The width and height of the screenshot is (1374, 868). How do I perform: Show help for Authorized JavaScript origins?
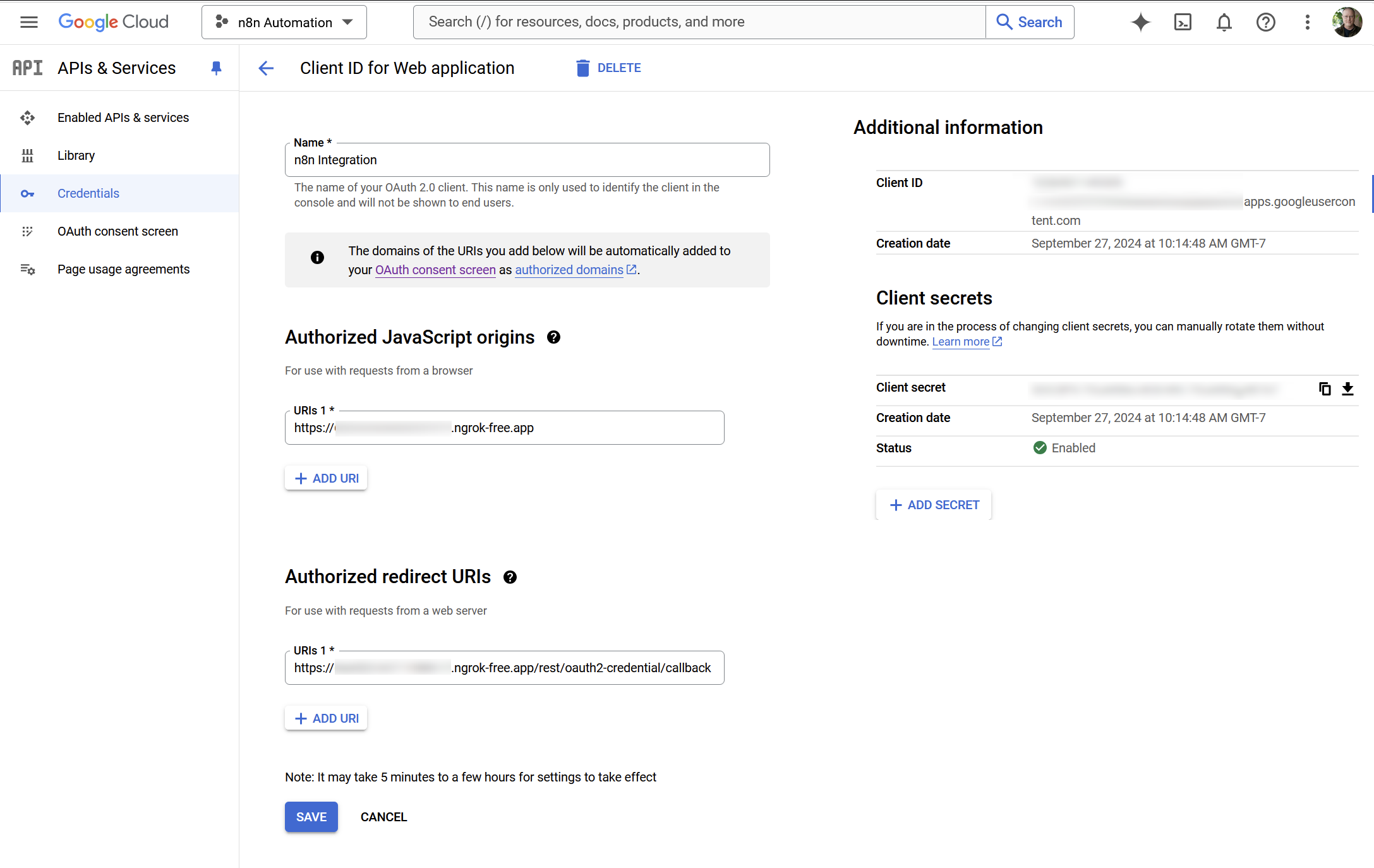[553, 337]
